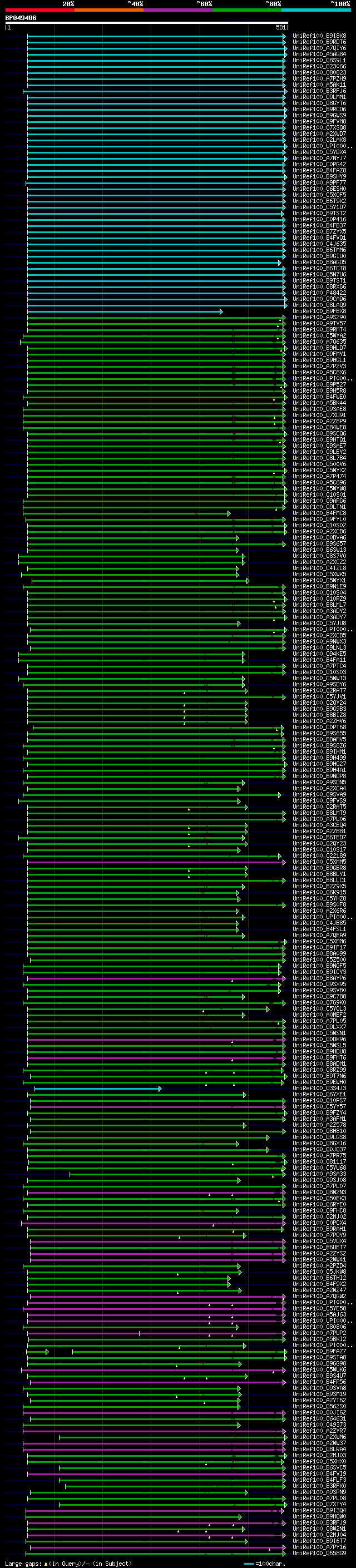Open hit UniRef100_A7QIY6
This screenshot has height=1568, width=356.
click(x=319, y=48)
